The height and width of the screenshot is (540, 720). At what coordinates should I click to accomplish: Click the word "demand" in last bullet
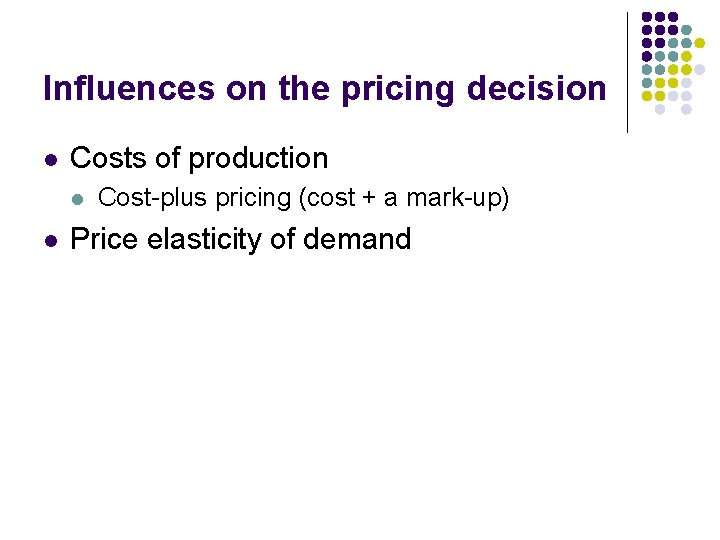(x=357, y=239)
